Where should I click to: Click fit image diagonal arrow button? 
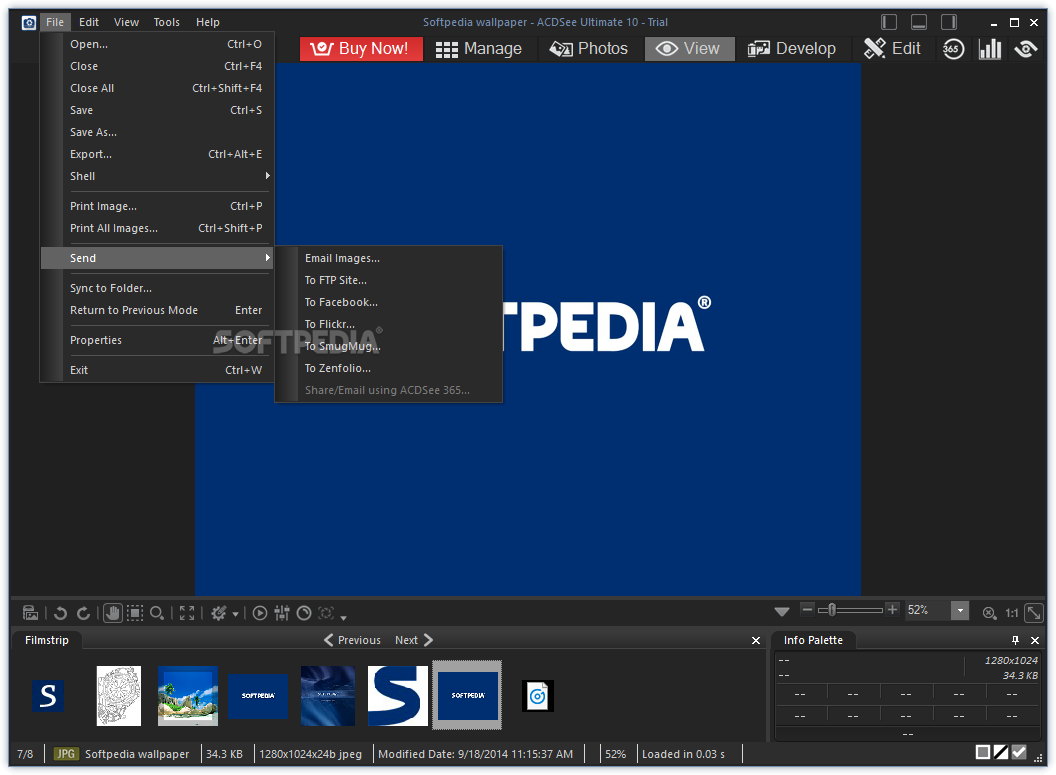pyautogui.click(x=1033, y=613)
